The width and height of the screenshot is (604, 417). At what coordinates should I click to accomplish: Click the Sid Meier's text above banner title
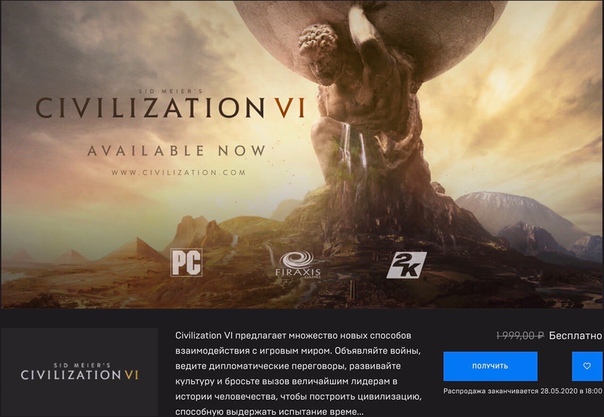[171, 91]
